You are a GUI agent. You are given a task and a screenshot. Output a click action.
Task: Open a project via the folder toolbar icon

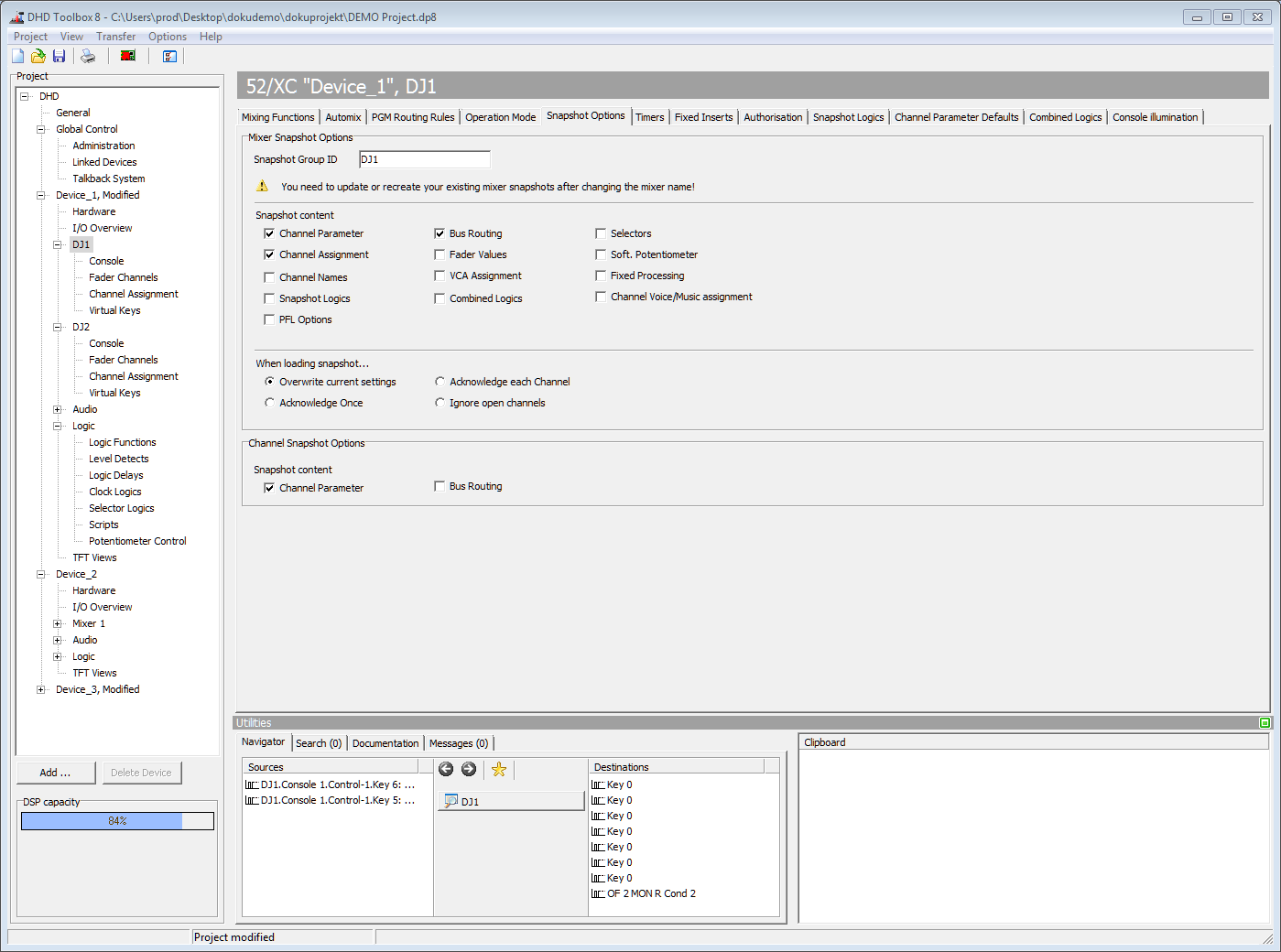click(x=38, y=56)
